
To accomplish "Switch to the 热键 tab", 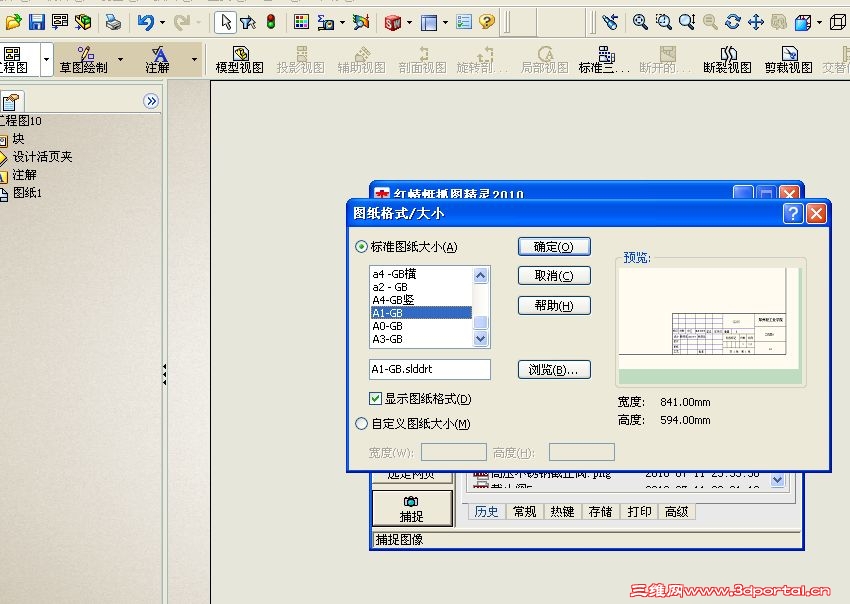I will click(563, 511).
